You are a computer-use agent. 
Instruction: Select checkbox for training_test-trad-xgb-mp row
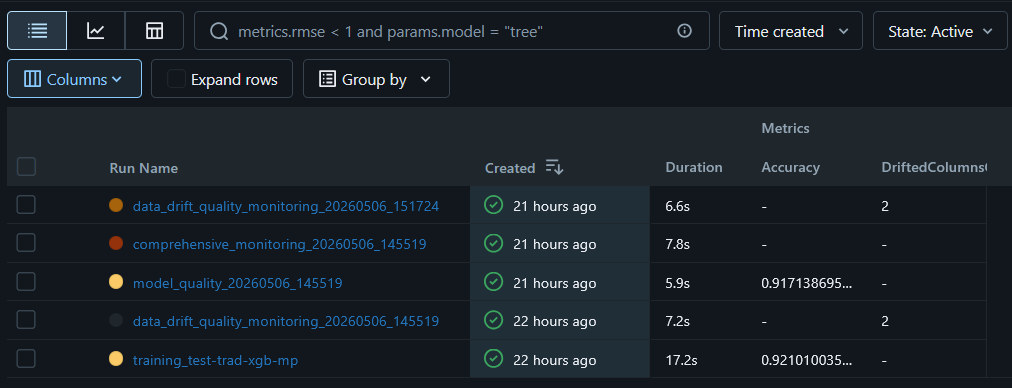(x=26, y=359)
